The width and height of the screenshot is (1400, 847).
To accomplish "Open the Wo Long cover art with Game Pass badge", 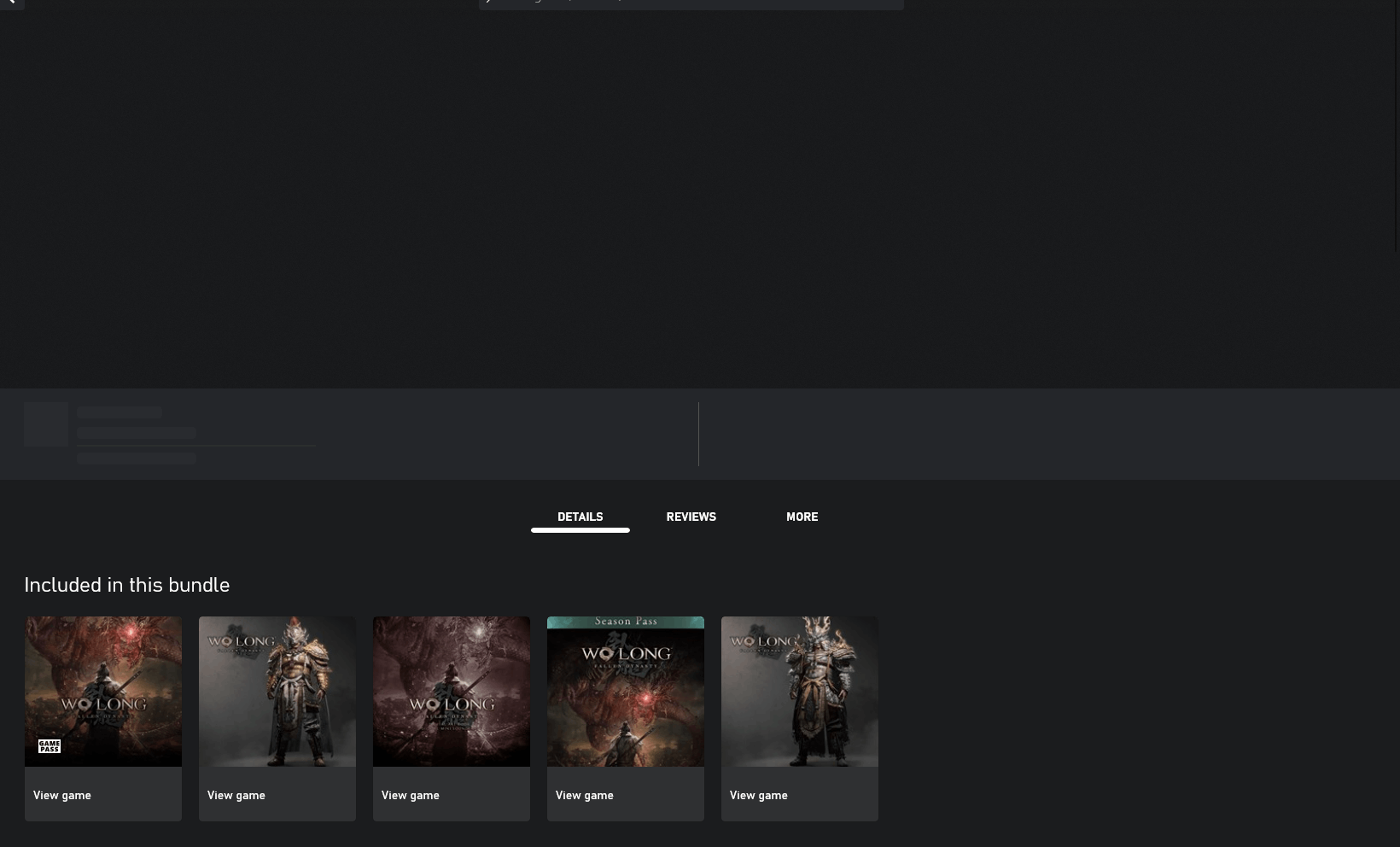I will (103, 691).
